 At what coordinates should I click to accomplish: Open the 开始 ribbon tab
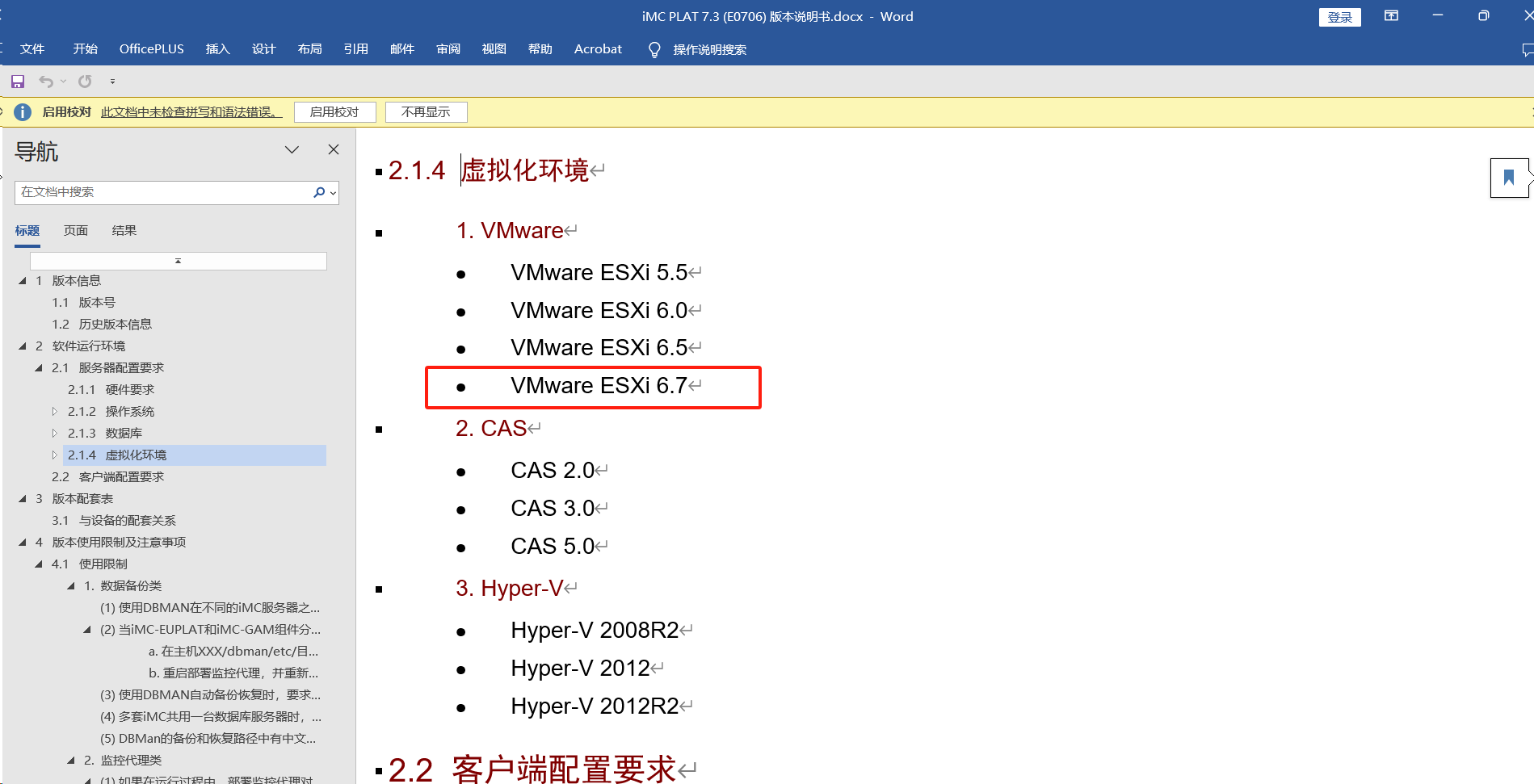click(86, 49)
